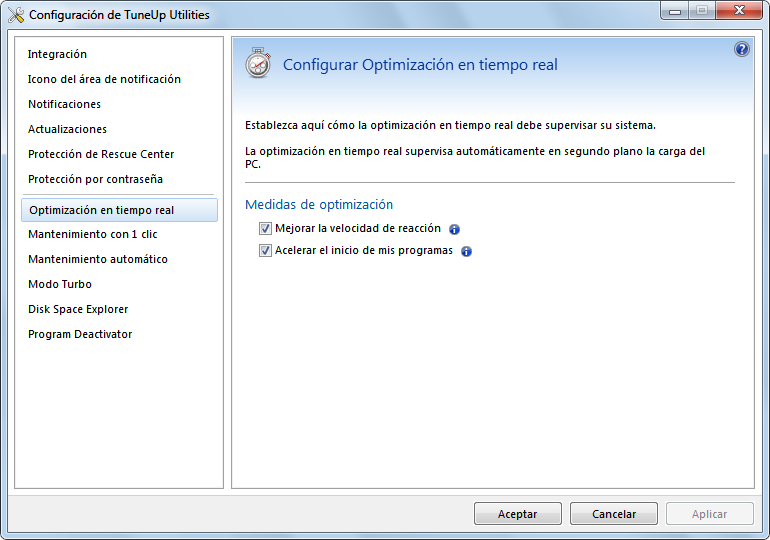Click info icon beside Mejorar la velocidad de reacción
Image resolution: width=770 pixels, height=540 pixels.
point(454,229)
